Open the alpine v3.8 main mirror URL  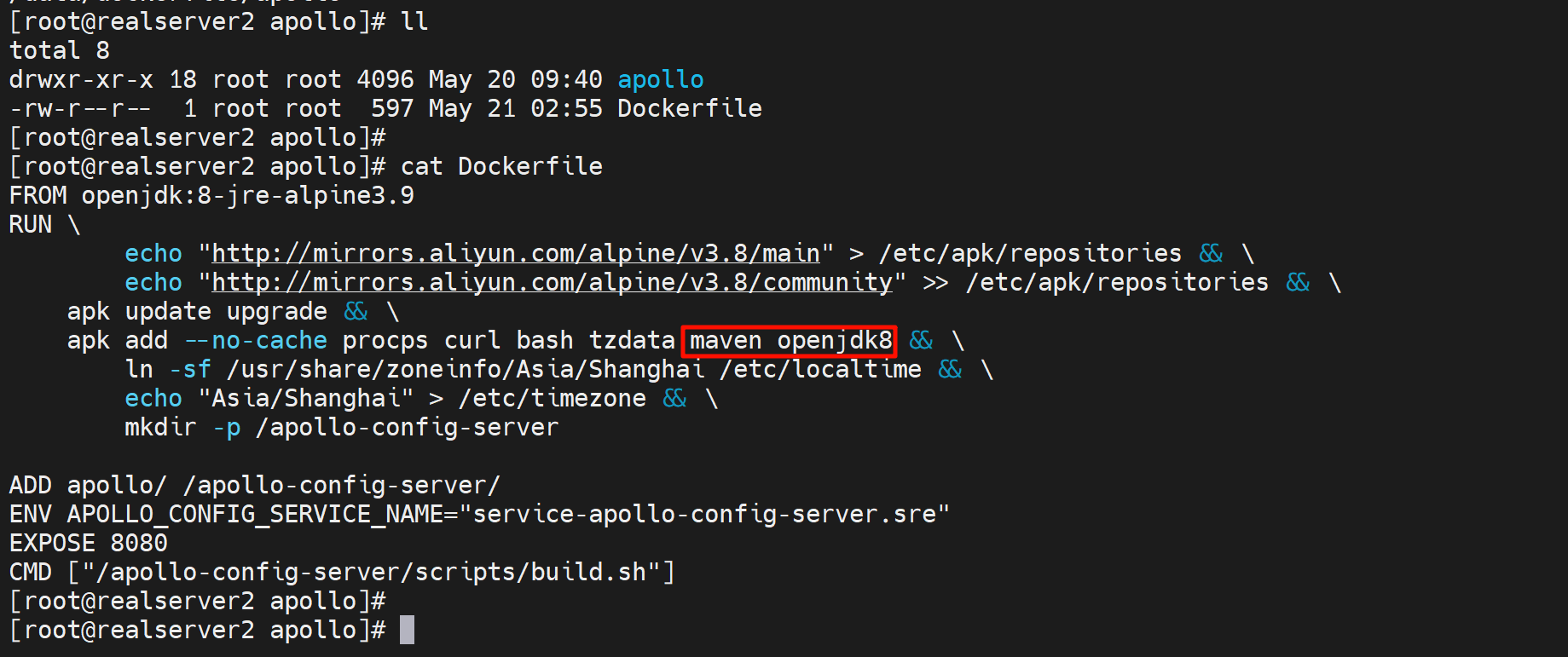(515, 253)
